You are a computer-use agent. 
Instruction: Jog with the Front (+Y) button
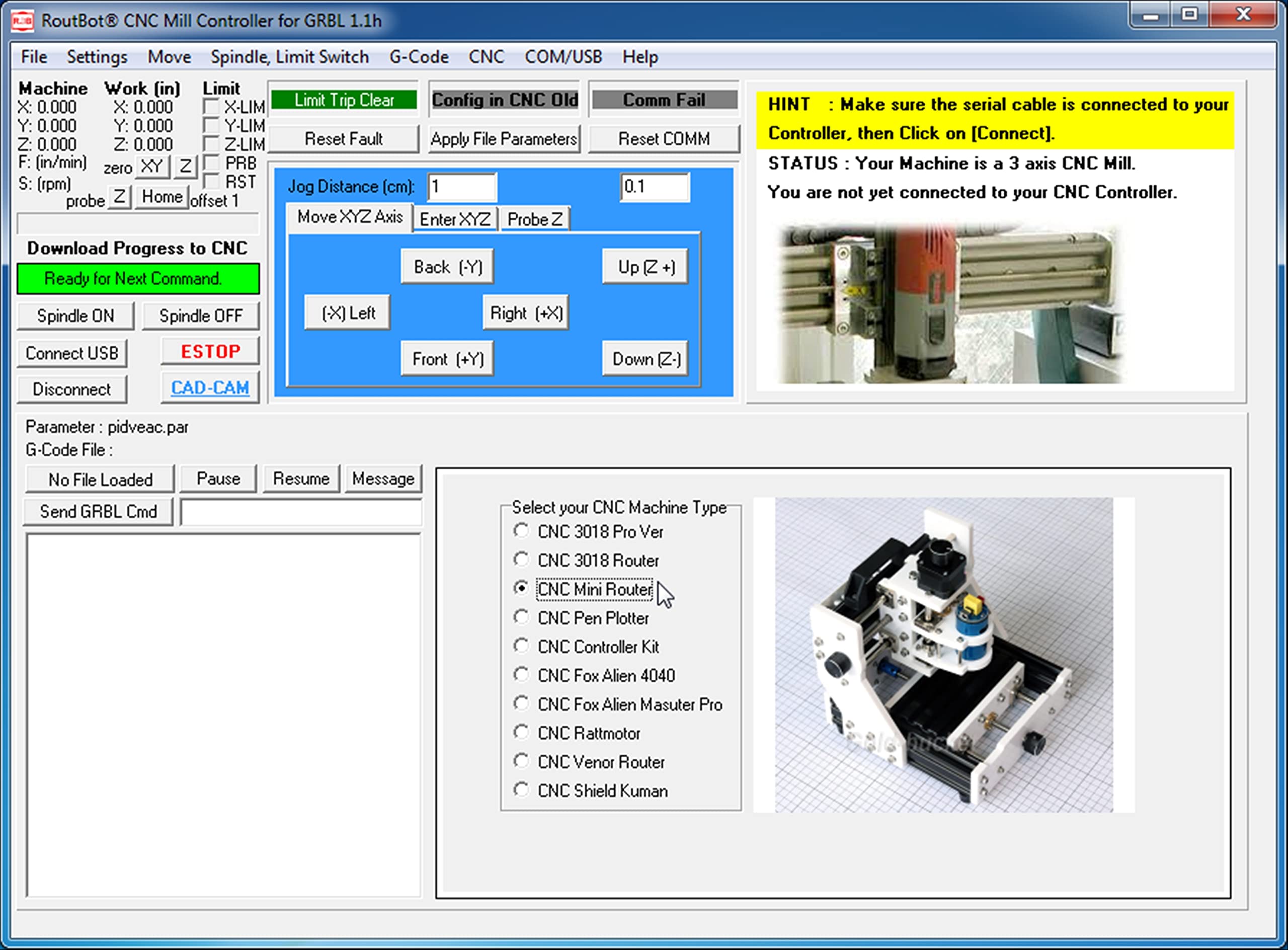447,359
